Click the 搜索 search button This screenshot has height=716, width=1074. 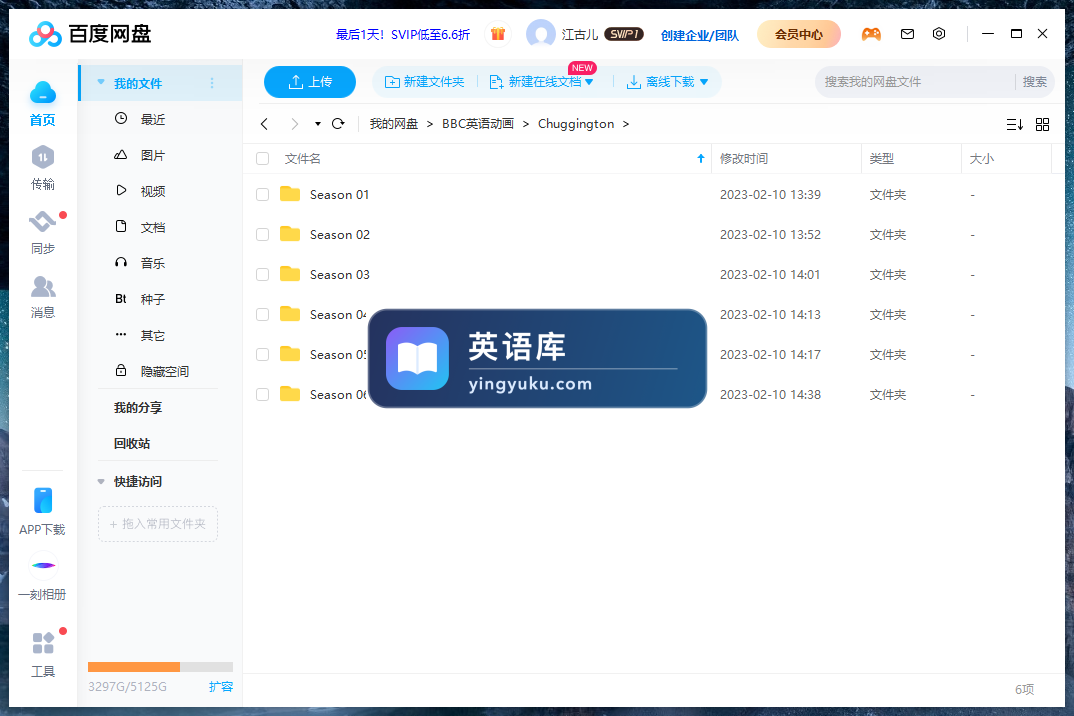[x=1034, y=82]
